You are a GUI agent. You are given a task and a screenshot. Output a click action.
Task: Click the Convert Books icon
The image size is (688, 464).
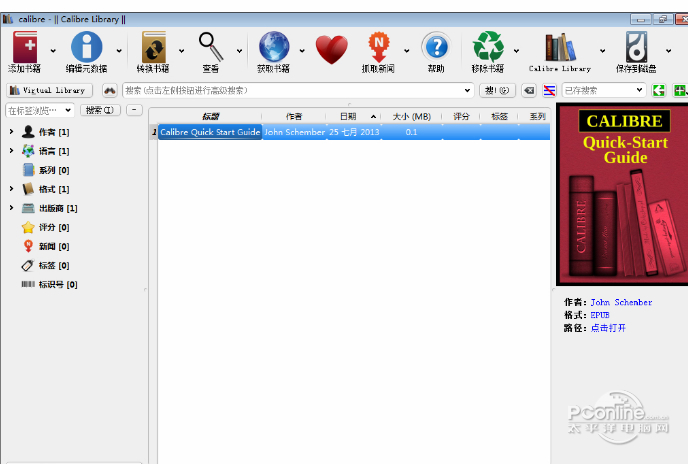154,46
